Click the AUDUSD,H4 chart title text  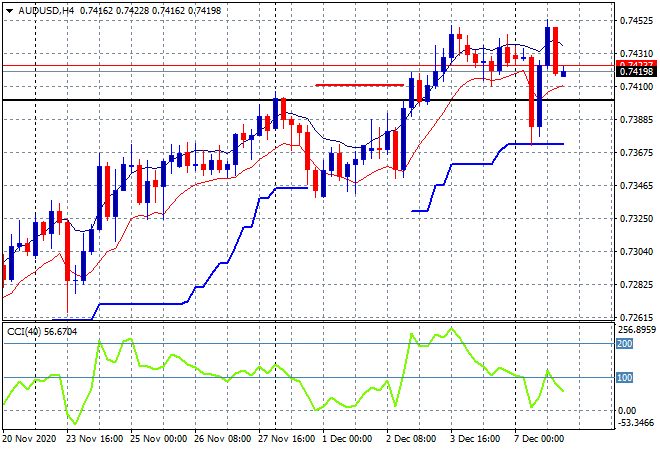[x=46, y=11]
